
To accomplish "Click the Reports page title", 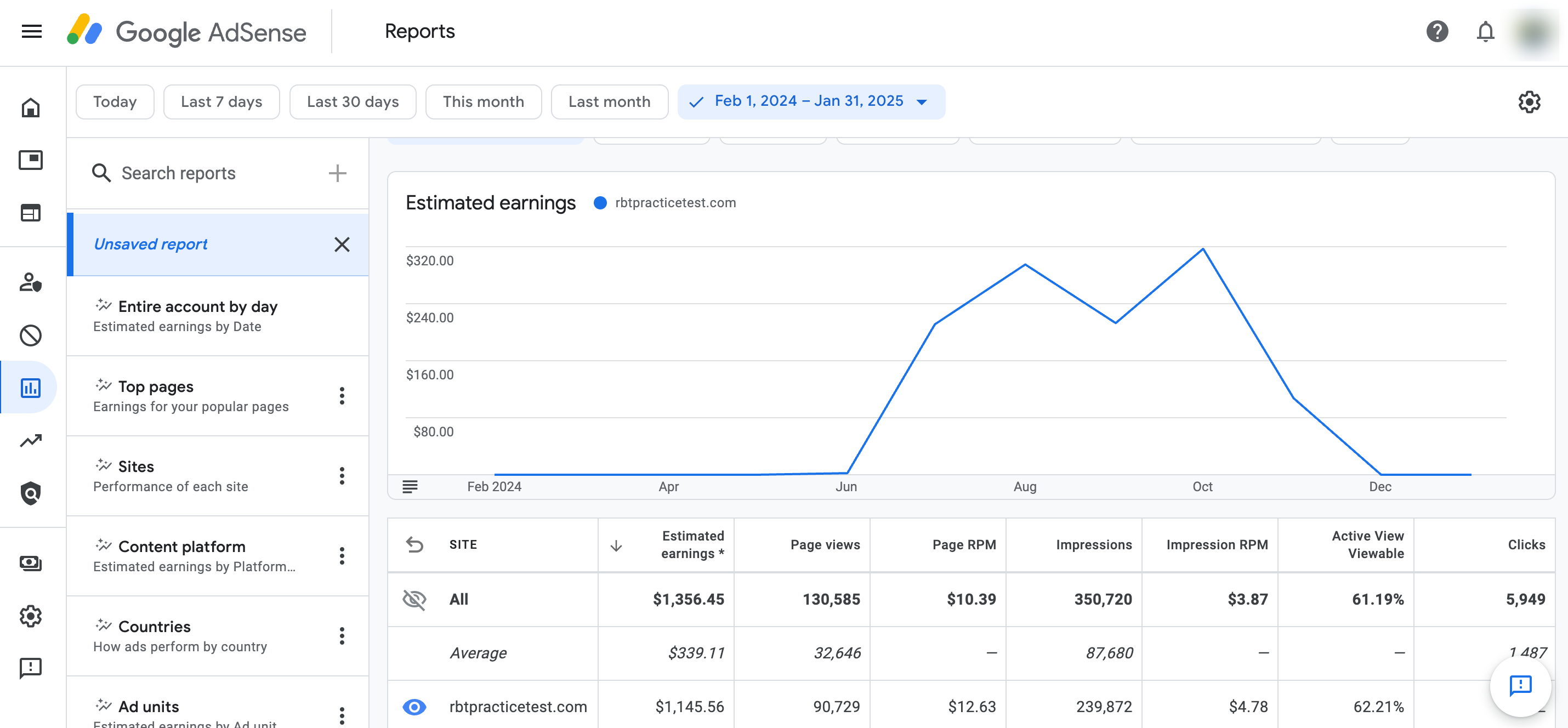I will (x=419, y=32).
